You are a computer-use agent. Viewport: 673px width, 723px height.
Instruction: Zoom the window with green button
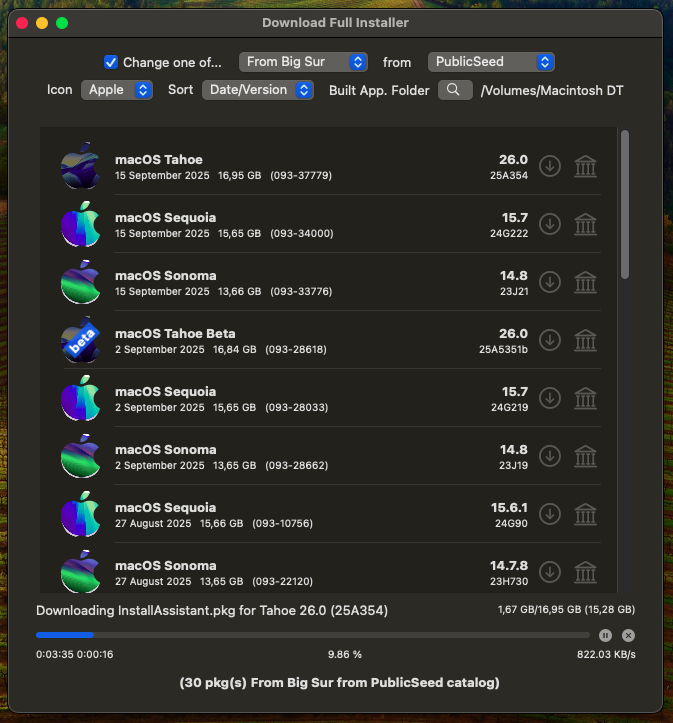[62, 23]
